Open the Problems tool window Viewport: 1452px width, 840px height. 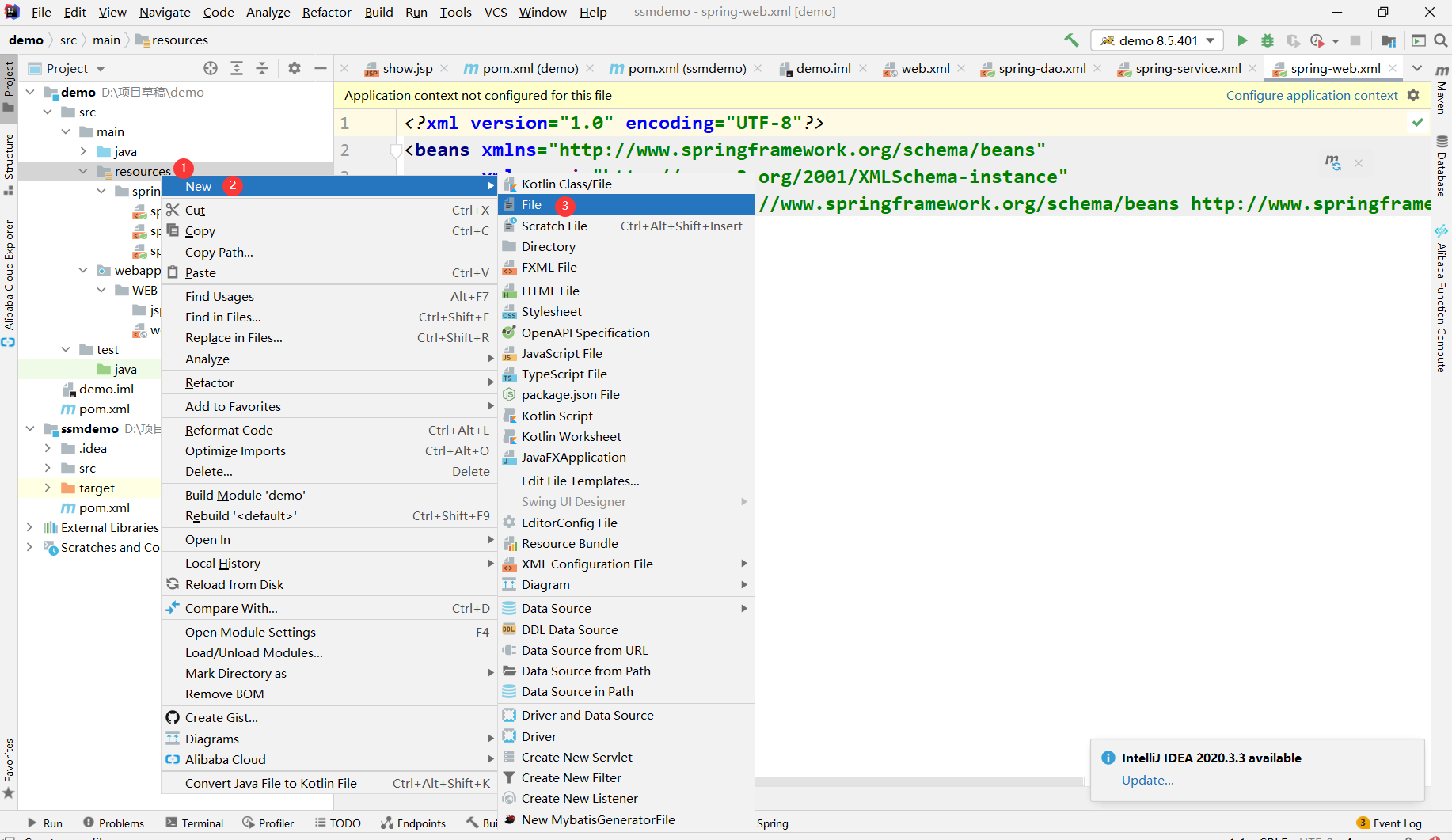(113, 823)
